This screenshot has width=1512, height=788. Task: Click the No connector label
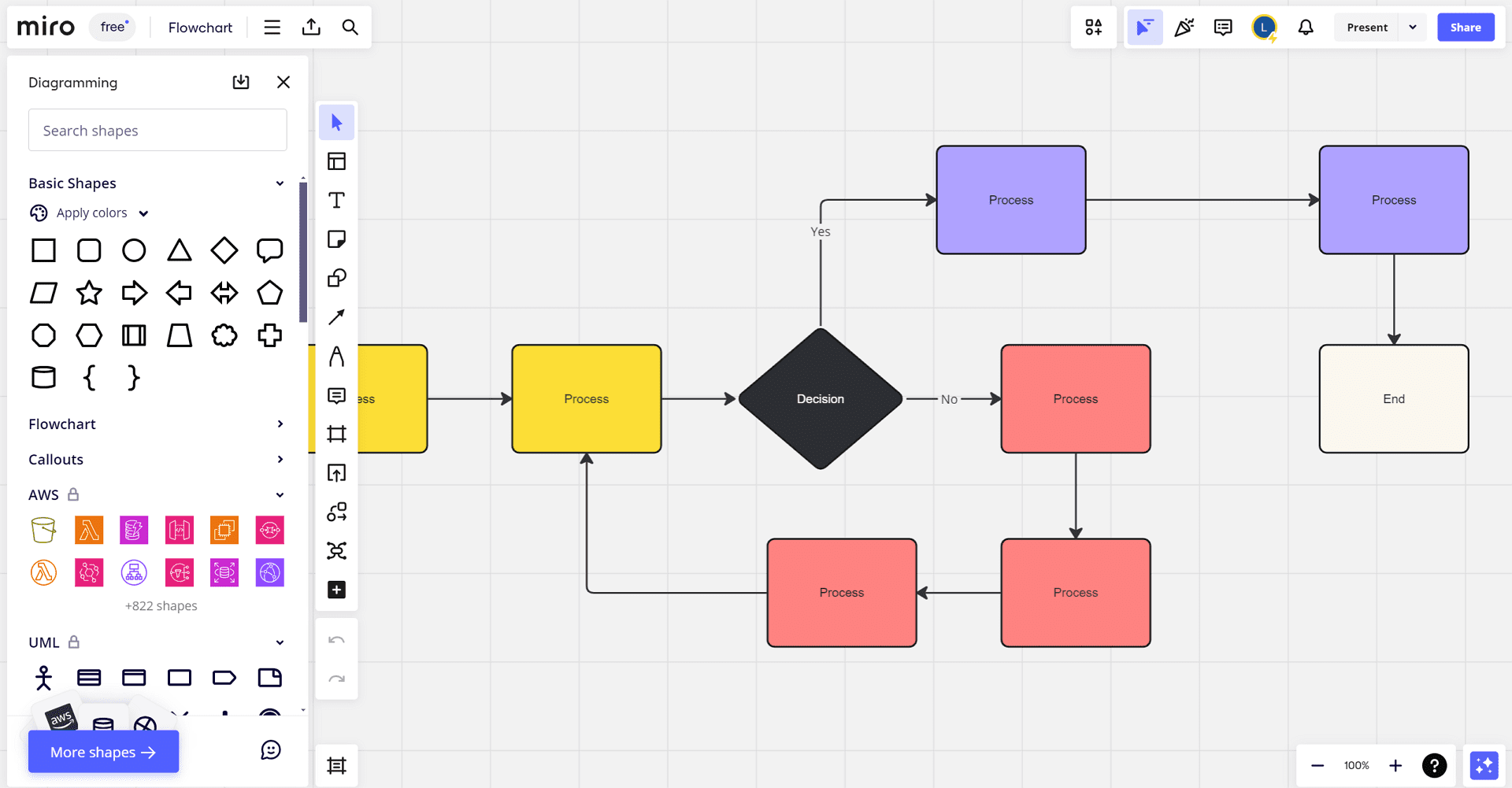949,399
